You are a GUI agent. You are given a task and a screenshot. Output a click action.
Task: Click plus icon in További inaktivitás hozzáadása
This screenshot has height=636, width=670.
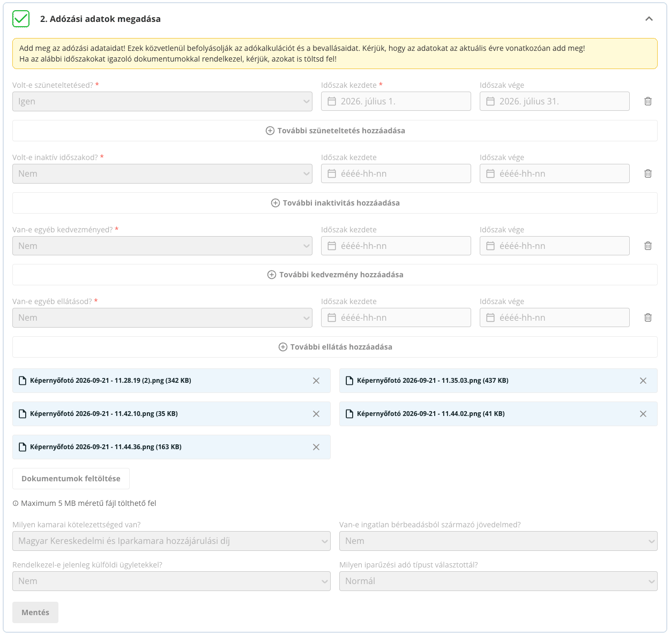[x=276, y=203]
